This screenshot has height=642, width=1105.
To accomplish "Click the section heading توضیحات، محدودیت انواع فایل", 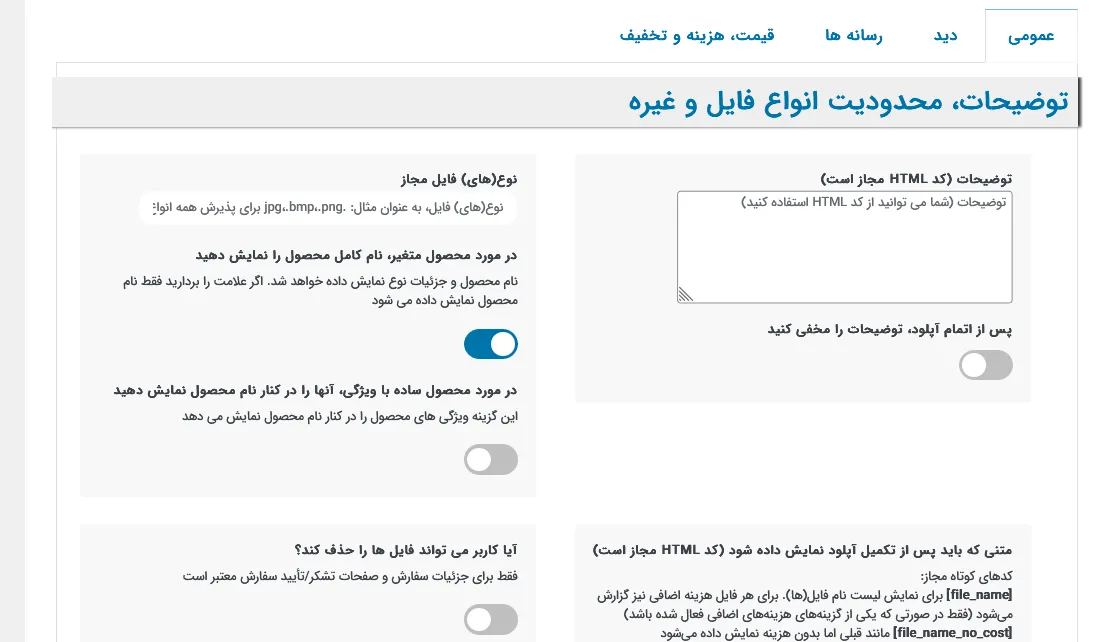I will 848,102.
